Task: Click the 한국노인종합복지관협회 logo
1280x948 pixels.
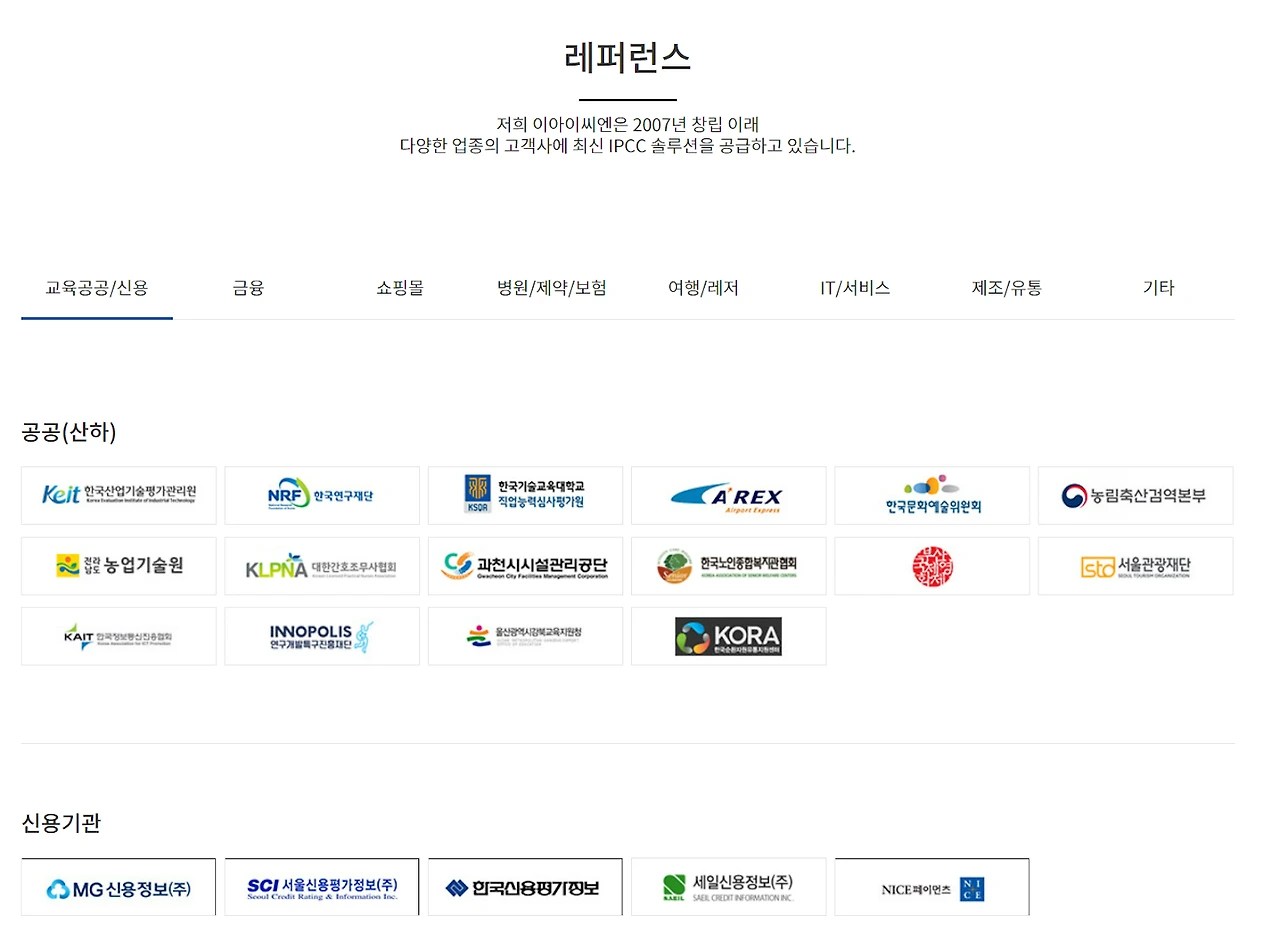Action: pos(729,566)
